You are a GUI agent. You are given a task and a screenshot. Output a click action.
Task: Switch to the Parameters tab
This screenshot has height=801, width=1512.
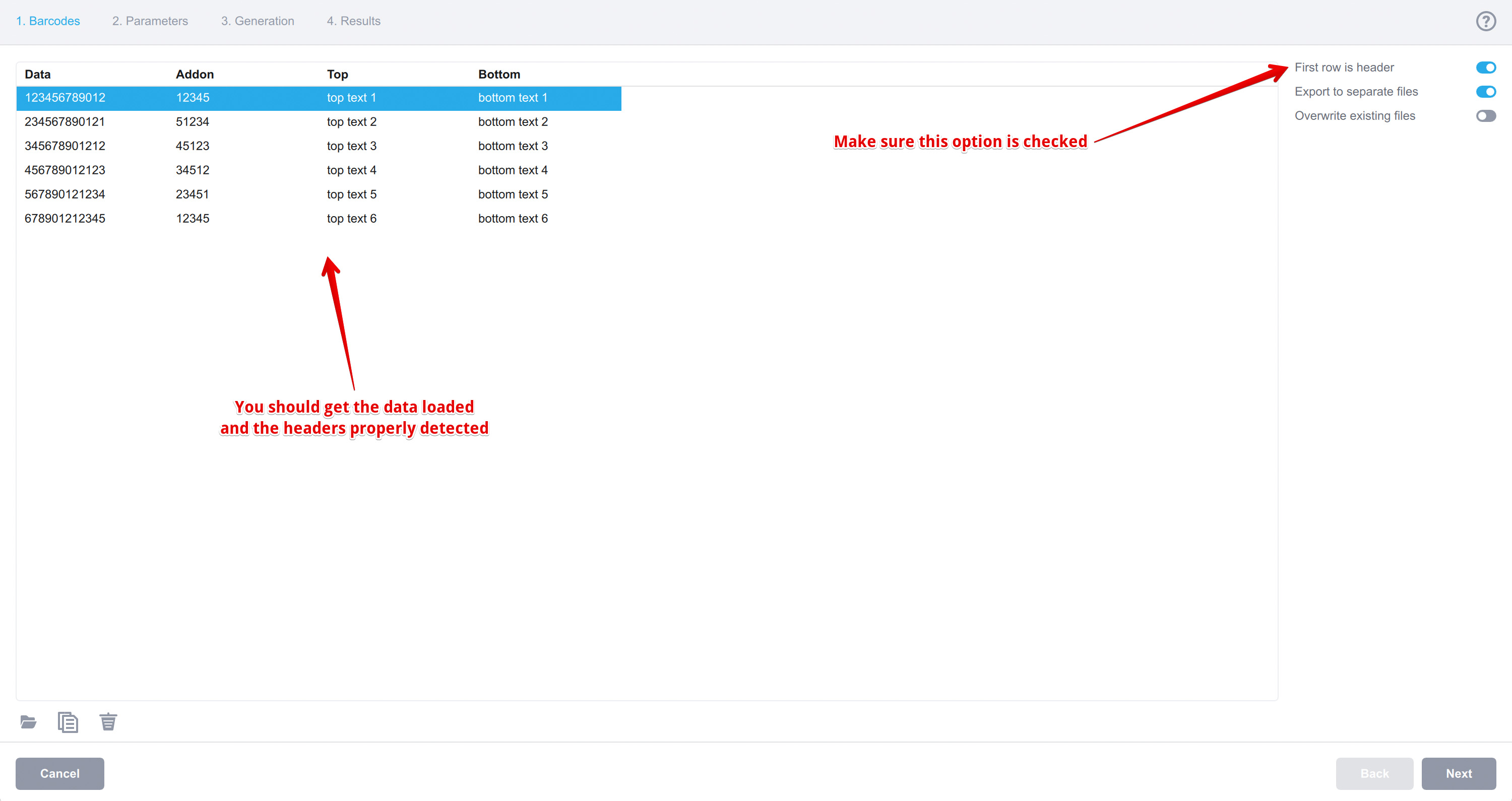click(x=150, y=21)
